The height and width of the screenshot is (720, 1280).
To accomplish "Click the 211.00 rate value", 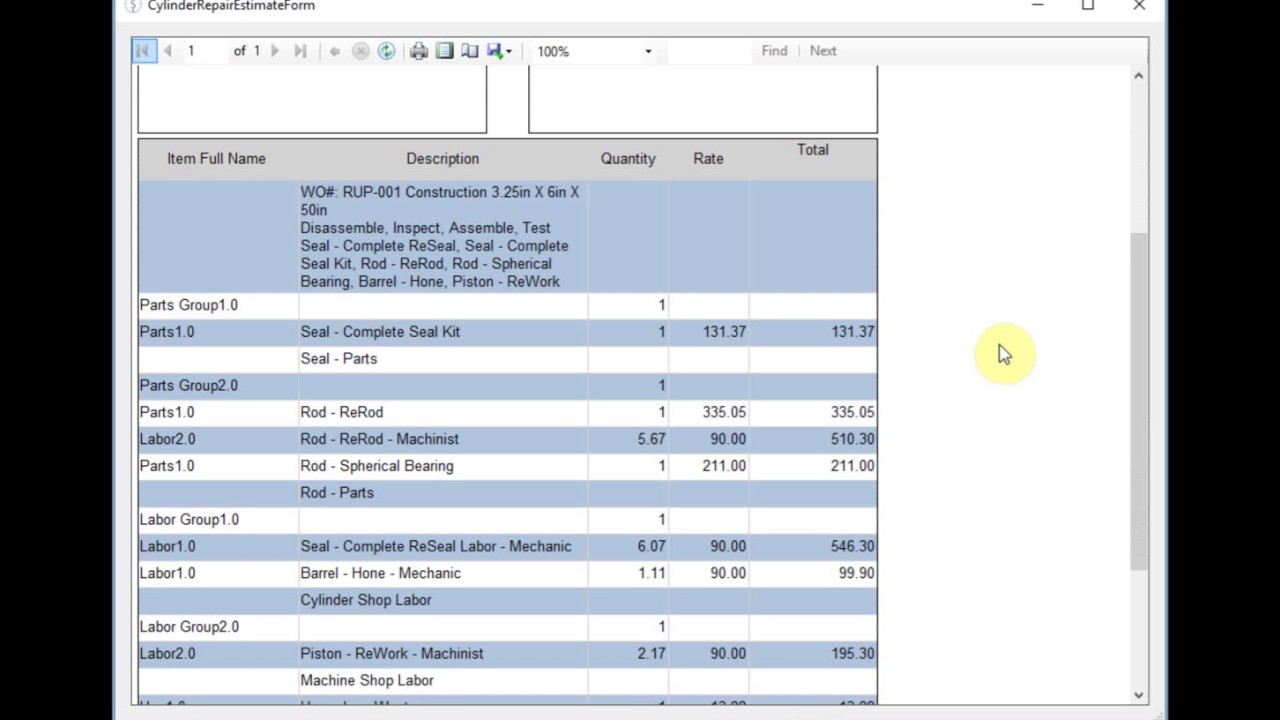I will pos(724,466).
